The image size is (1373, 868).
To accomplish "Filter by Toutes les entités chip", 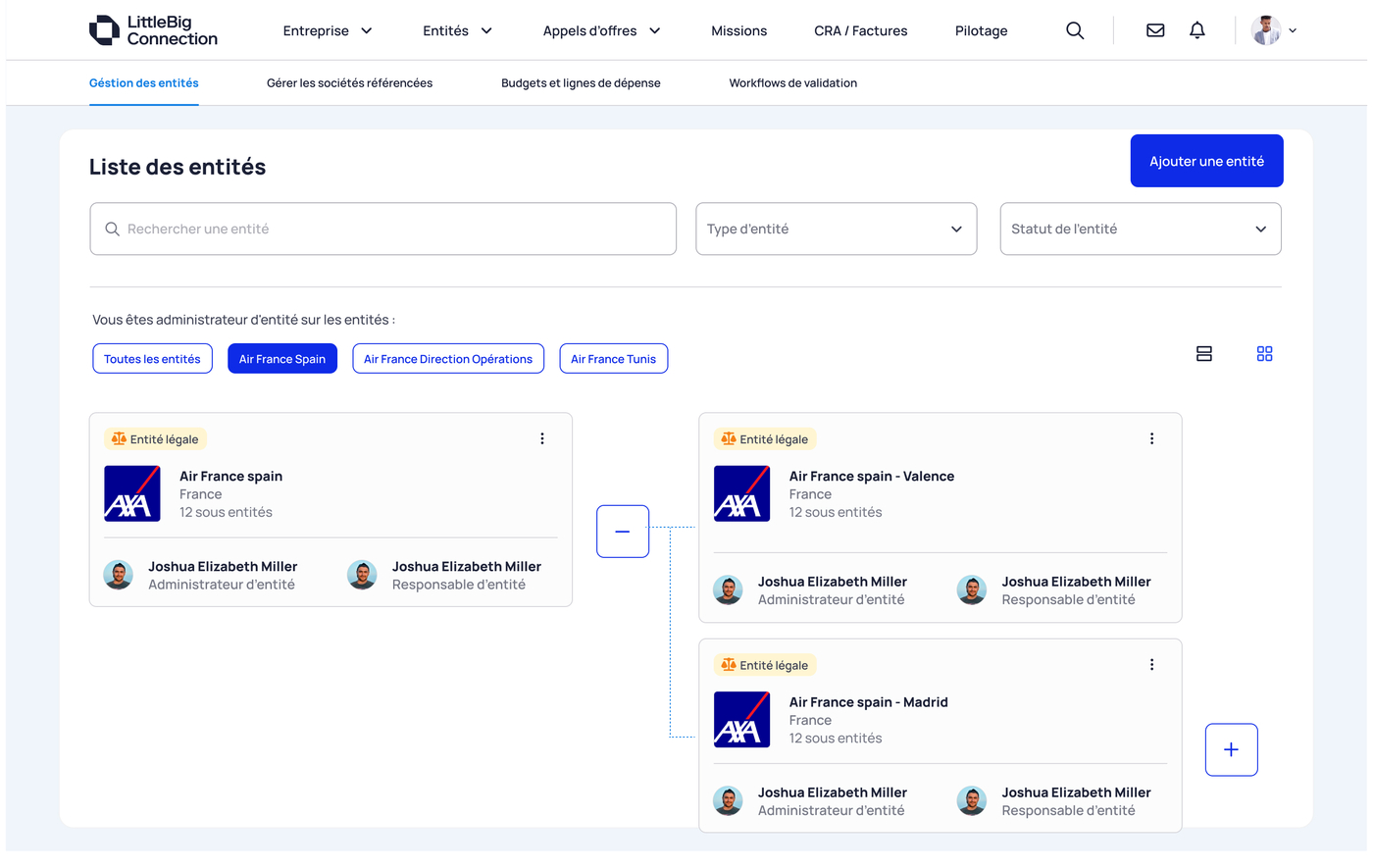I will 152,359.
